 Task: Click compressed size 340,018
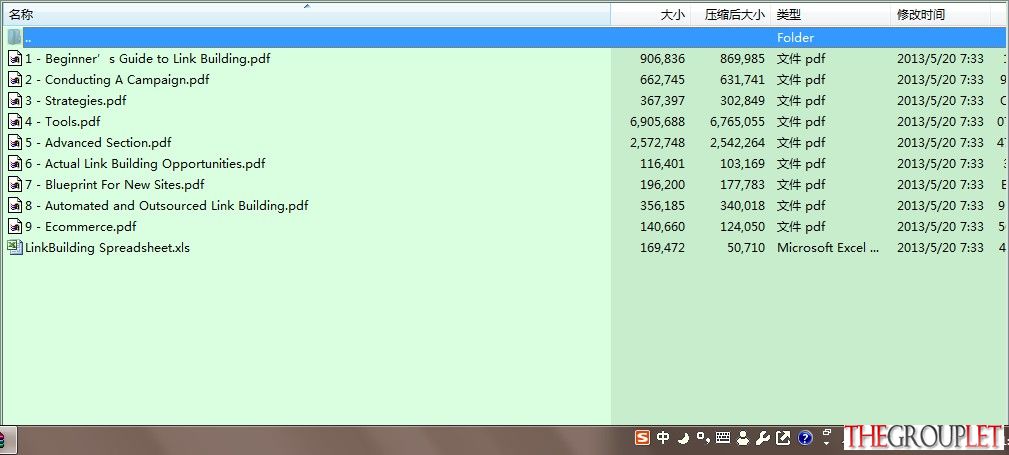pos(743,206)
